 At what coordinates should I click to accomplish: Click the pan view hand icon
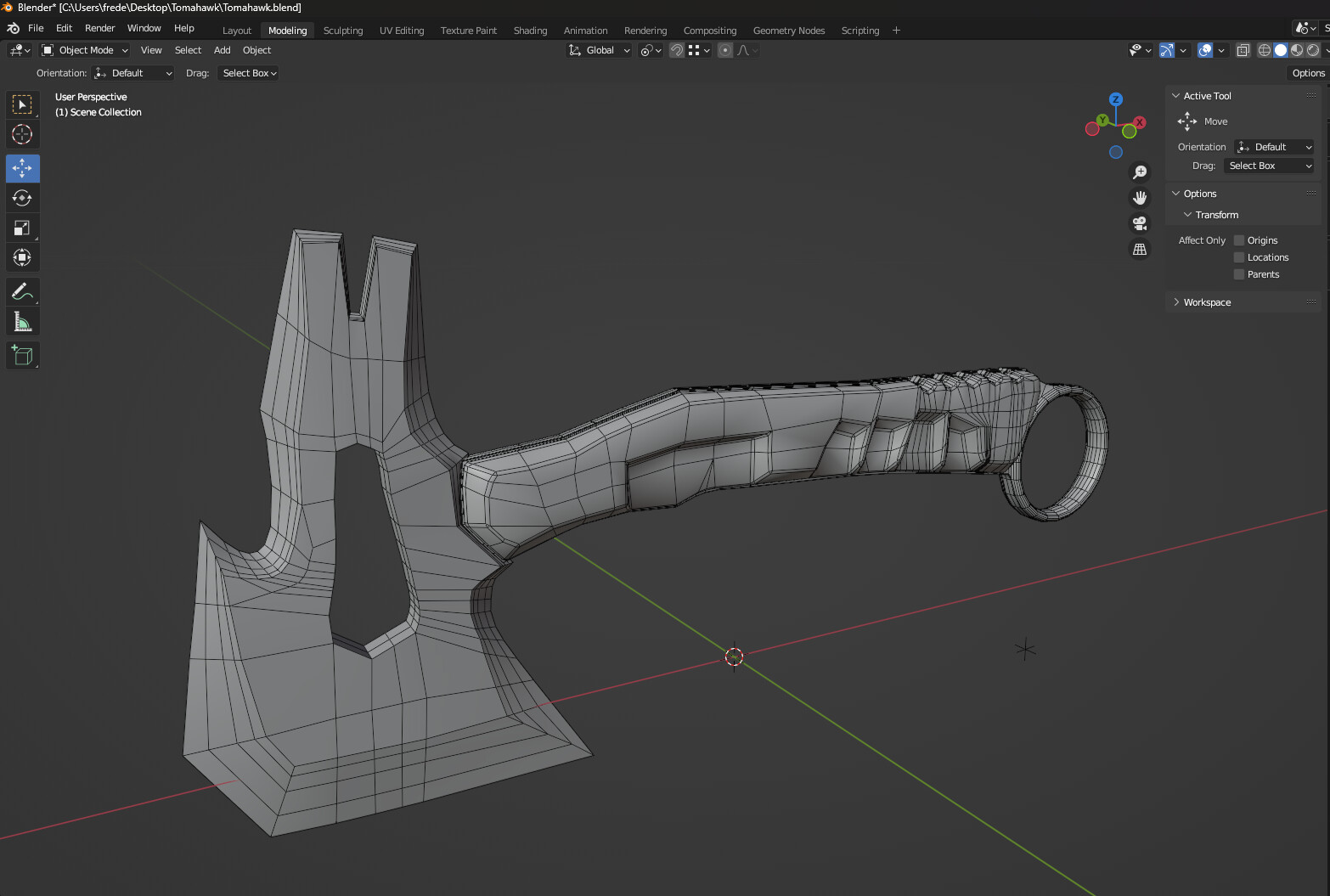(x=1140, y=198)
